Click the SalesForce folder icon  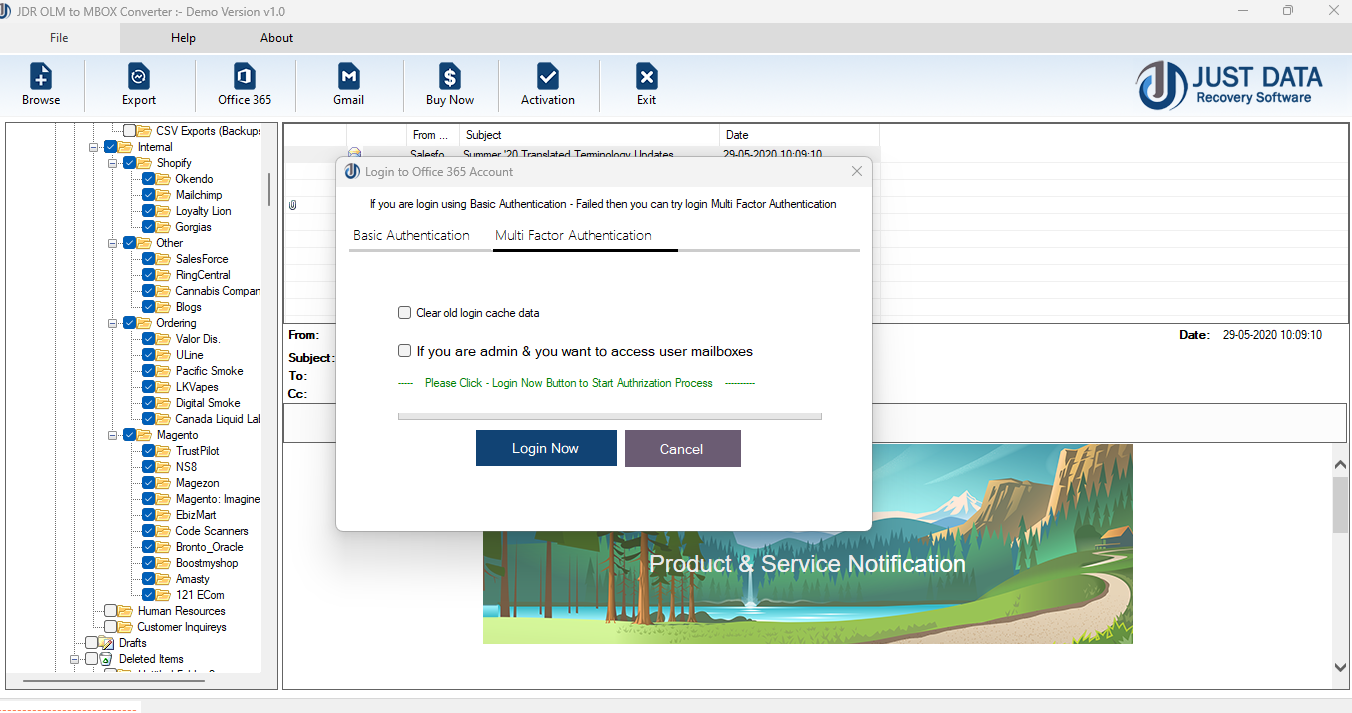pos(164,259)
